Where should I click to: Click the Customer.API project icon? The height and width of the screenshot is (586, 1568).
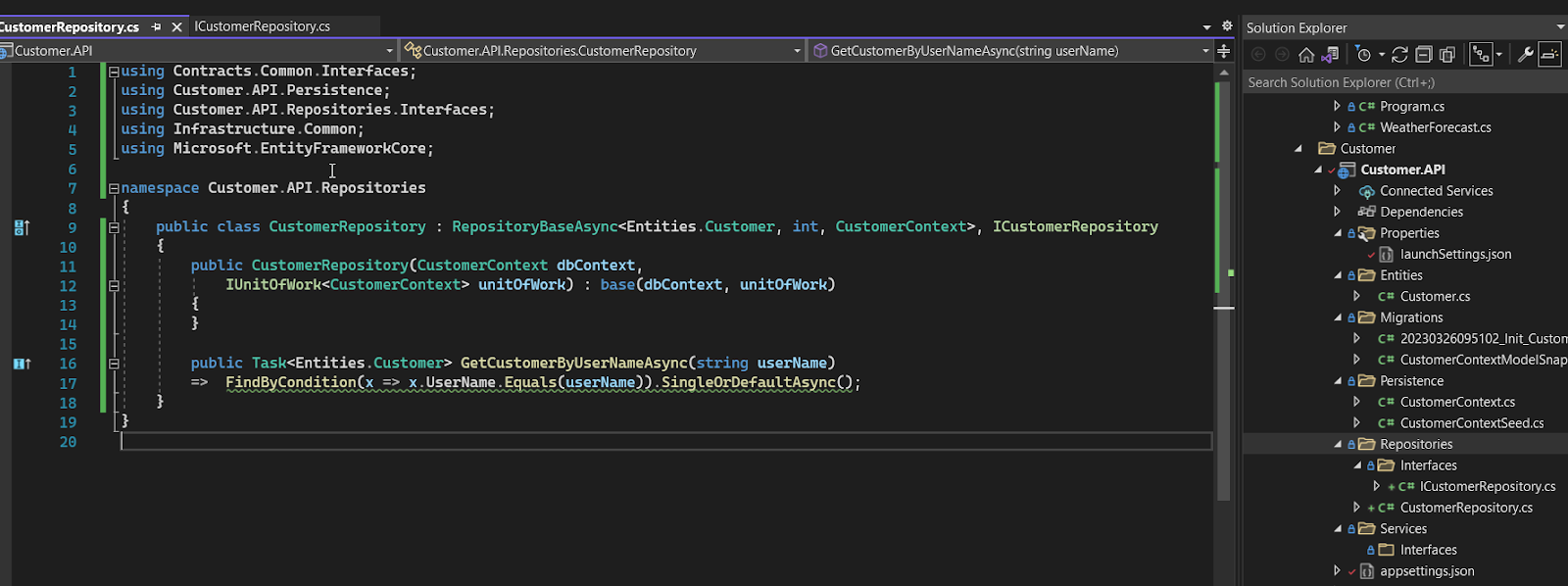[x=1347, y=171]
